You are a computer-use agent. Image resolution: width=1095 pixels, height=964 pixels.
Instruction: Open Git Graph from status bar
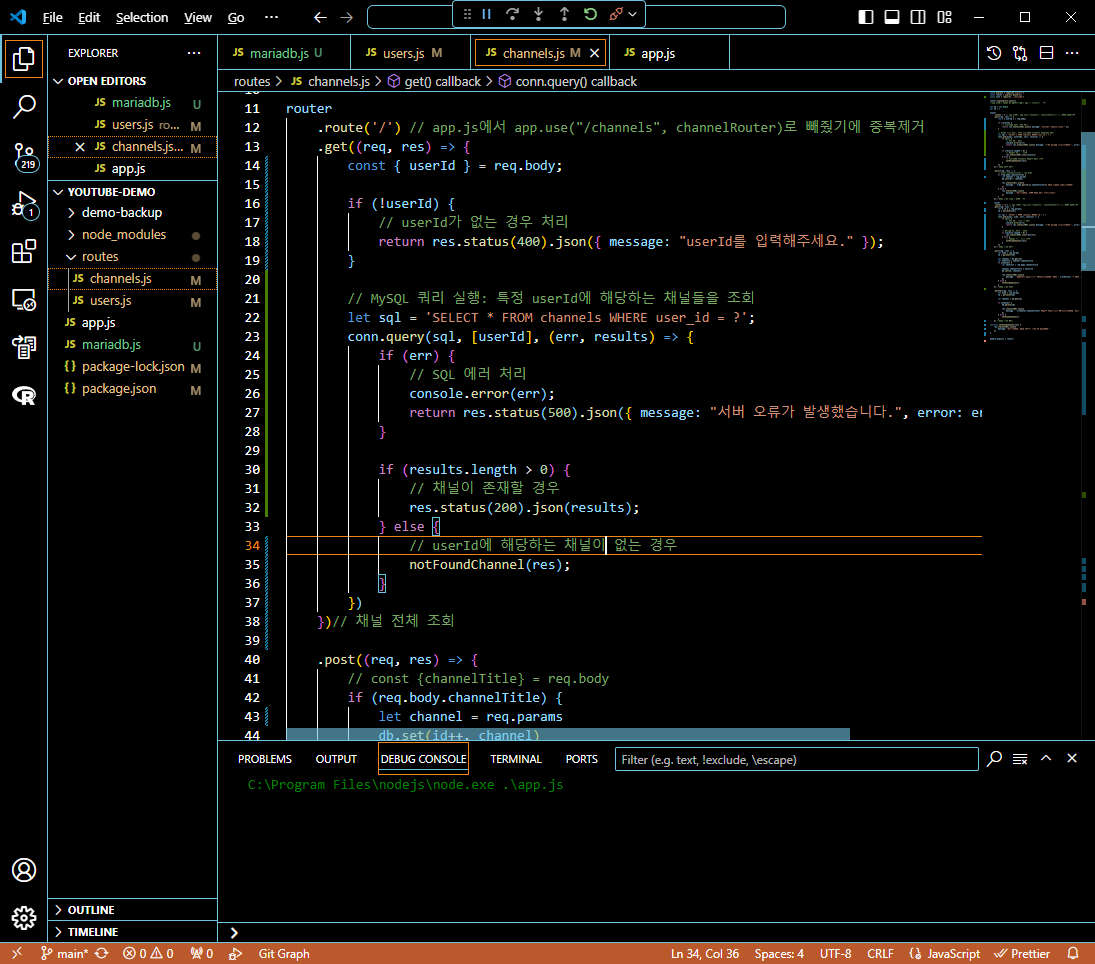click(x=284, y=954)
